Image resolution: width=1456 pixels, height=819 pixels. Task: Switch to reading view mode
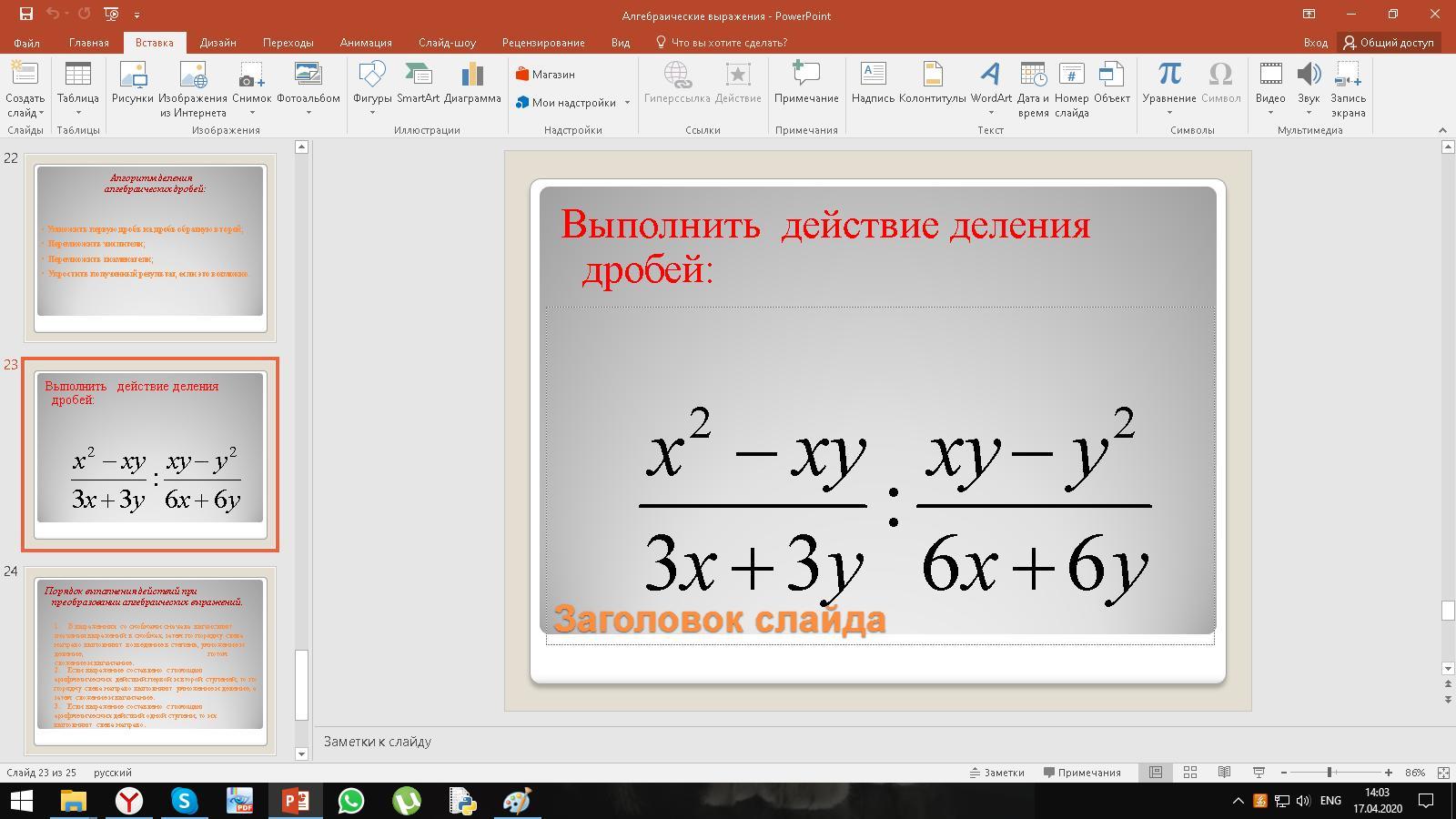click(1224, 773)
